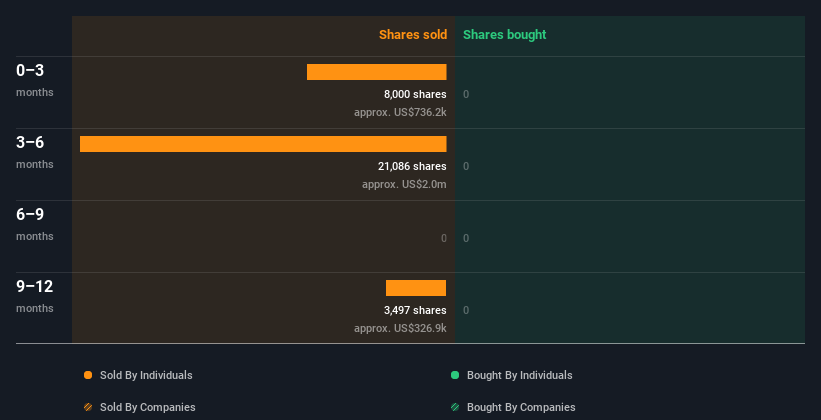Click the approx. US$2.0m amount
The width and height of the screenshot is (821, 420).
pyautogui.click(x=404, y=184)
